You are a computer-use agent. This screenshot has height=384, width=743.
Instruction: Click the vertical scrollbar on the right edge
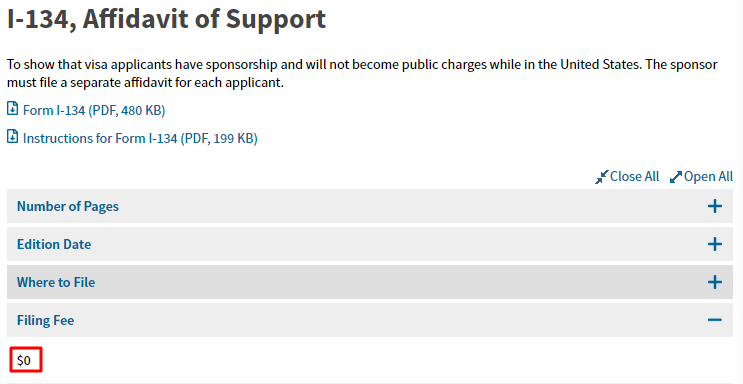(x=739, y=192)
